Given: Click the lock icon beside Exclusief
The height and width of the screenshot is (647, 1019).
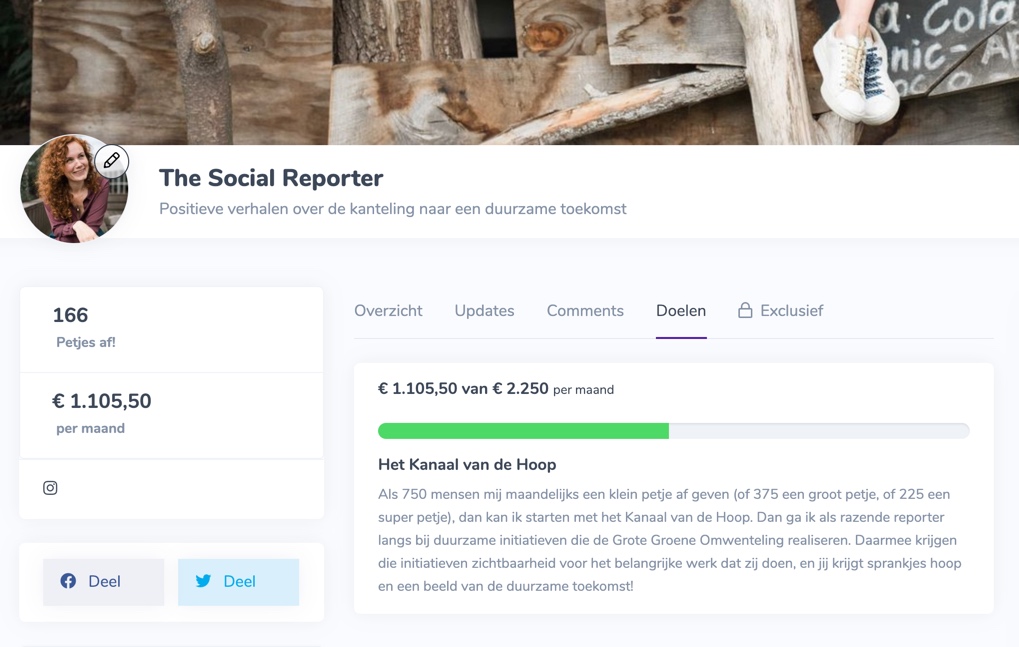Looking at the screenshot, I should click(745, 311).
